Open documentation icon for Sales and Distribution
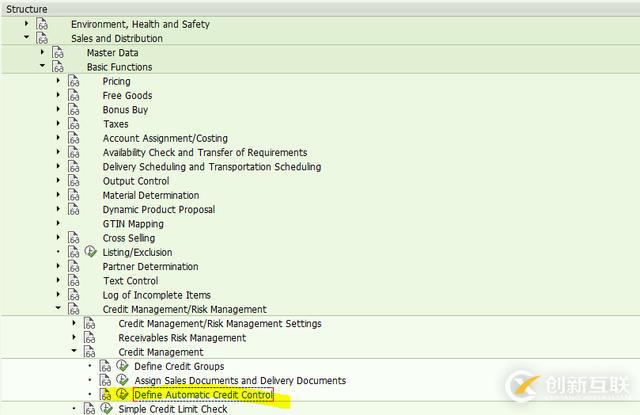Viewport: 640px width, 415px height. click(x=42, y=38)
